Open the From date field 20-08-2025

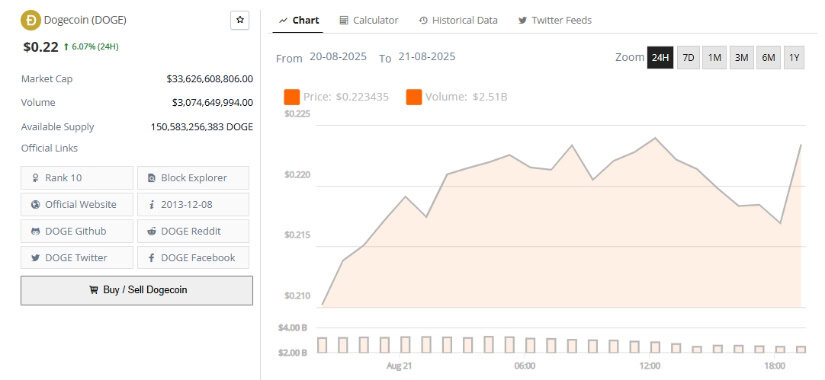click(338, 56)
